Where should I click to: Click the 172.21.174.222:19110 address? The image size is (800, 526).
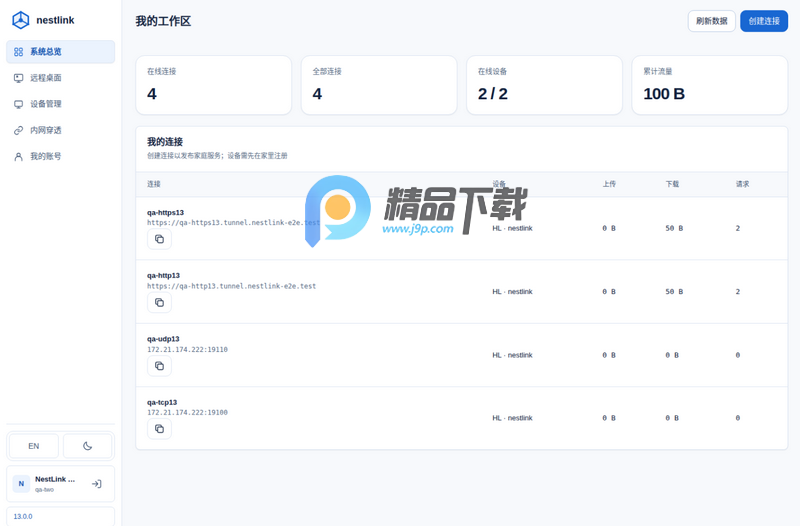[187, 349]
